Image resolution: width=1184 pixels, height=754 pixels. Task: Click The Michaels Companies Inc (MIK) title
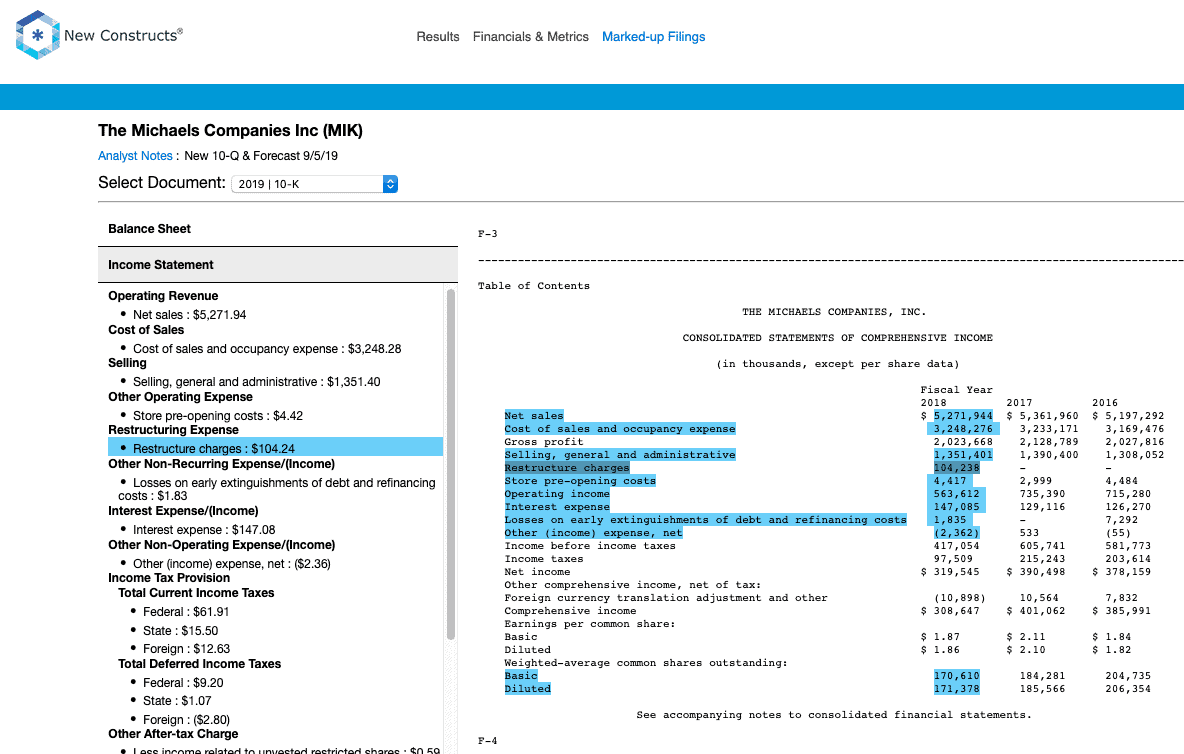[x=230, y=131]
